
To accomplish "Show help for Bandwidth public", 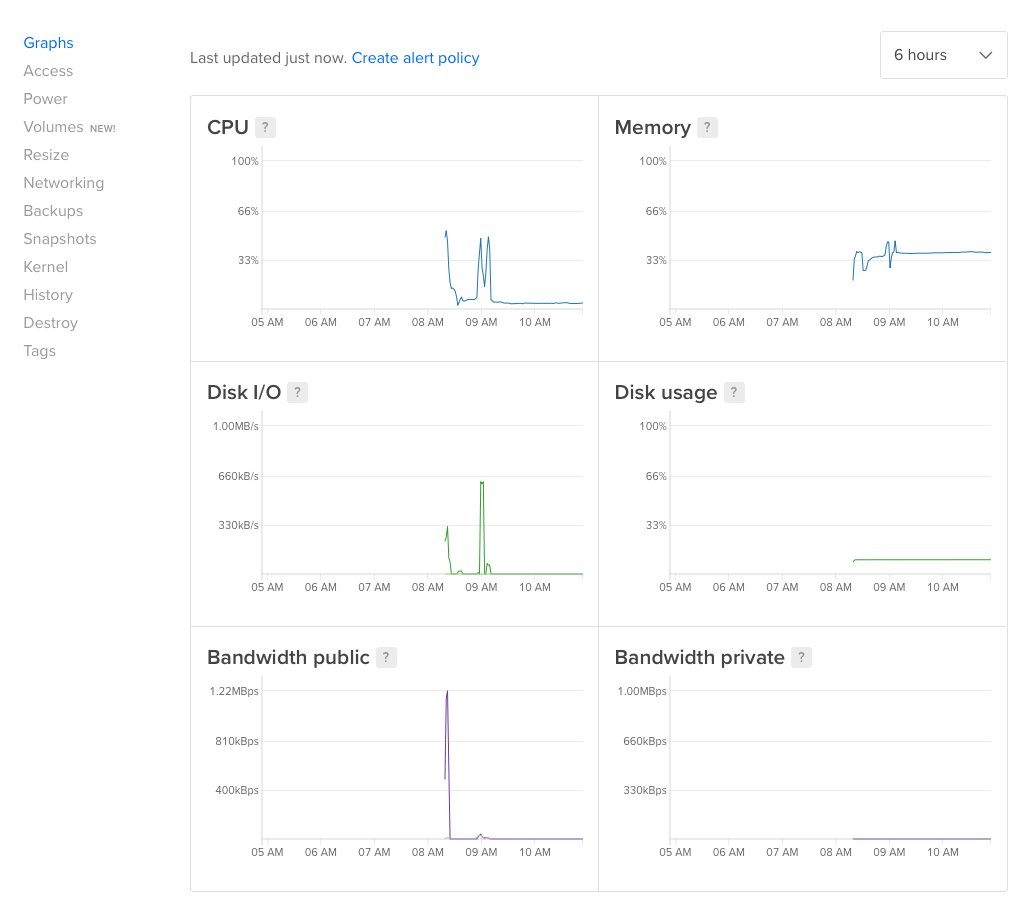I will pos(386,657).
